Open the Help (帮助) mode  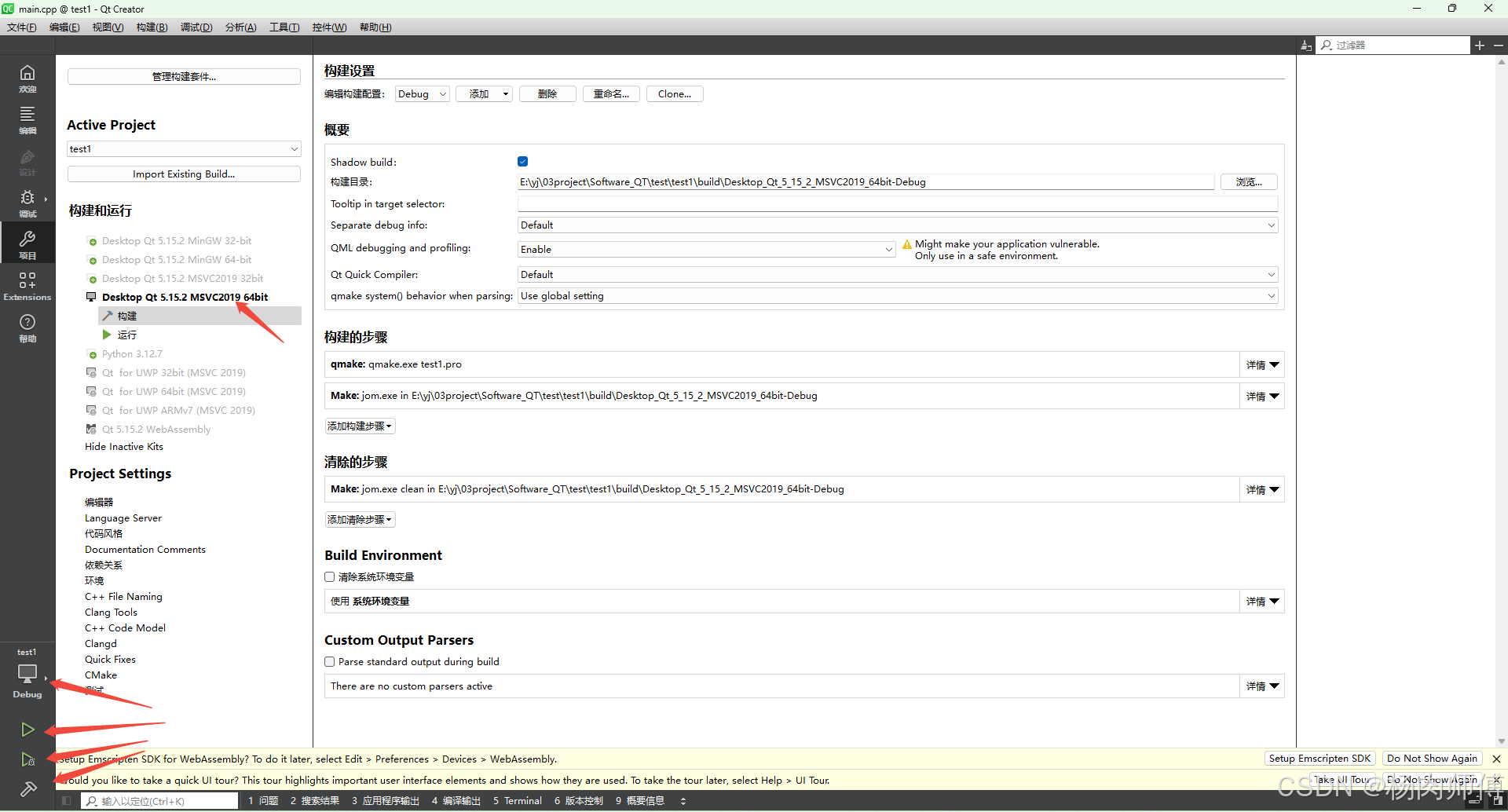point(27,327)
